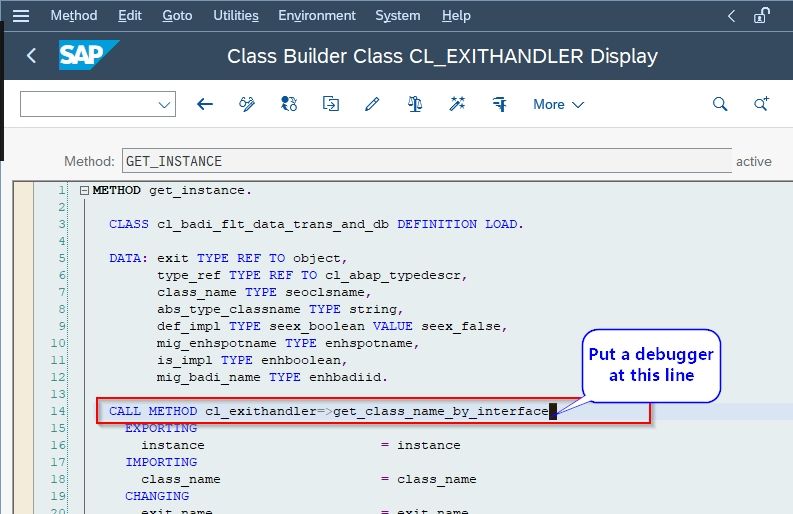Toggle Display/Change with glasses-pencil icon
Screen dimensions: 793x514
247,104
